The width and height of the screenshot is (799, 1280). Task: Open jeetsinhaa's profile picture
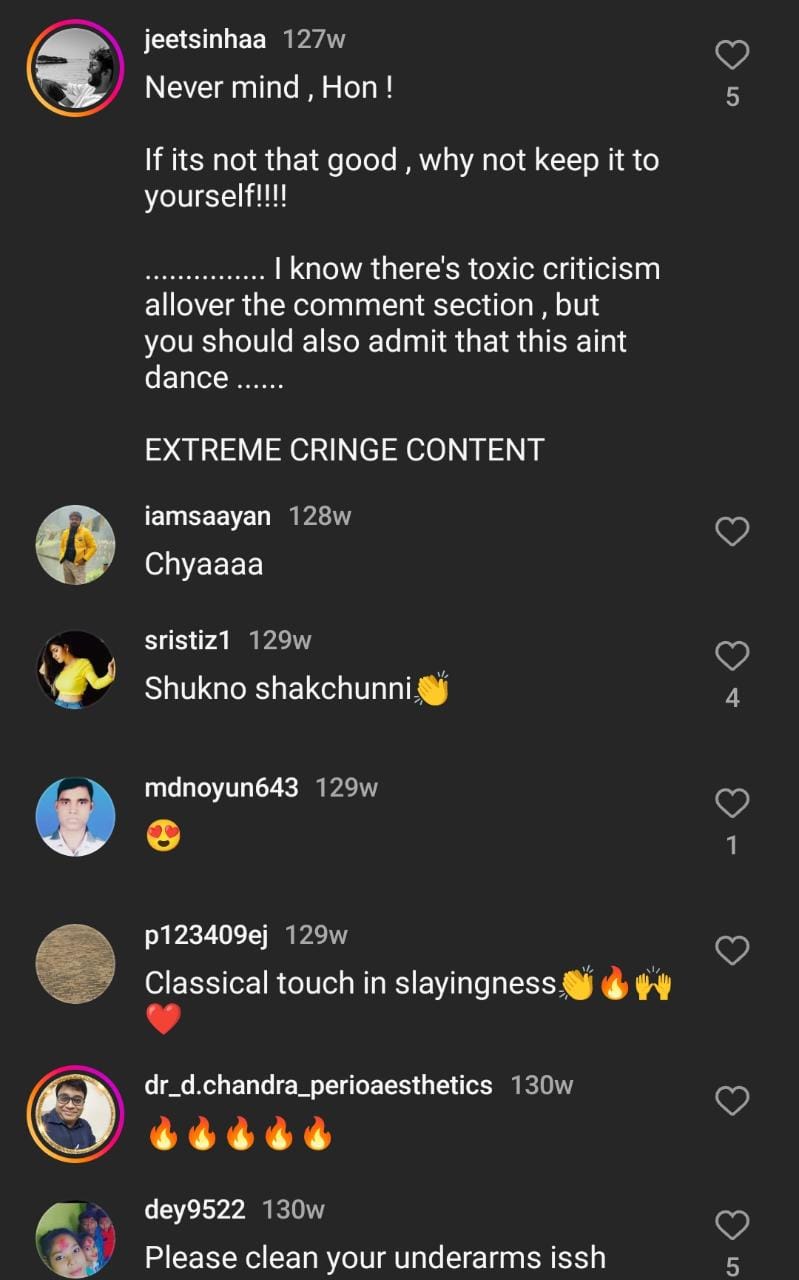[x=75, y=68]
